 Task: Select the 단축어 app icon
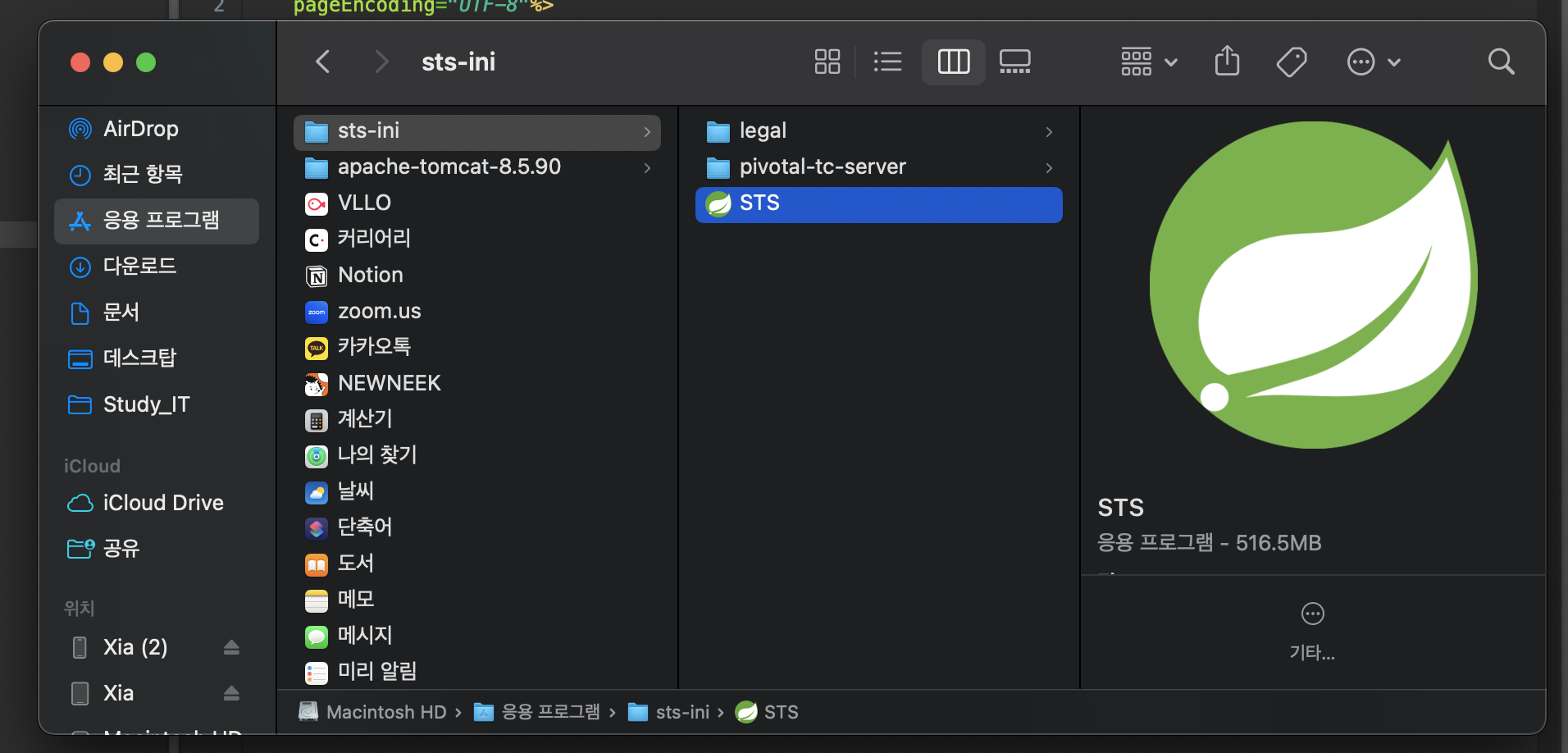[317, 528]
